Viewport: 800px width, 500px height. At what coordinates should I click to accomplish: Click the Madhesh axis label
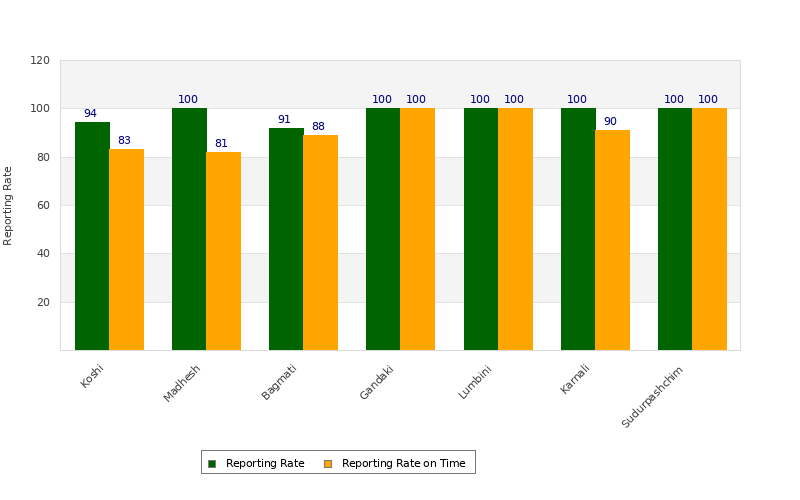click(x=181, y=384)
